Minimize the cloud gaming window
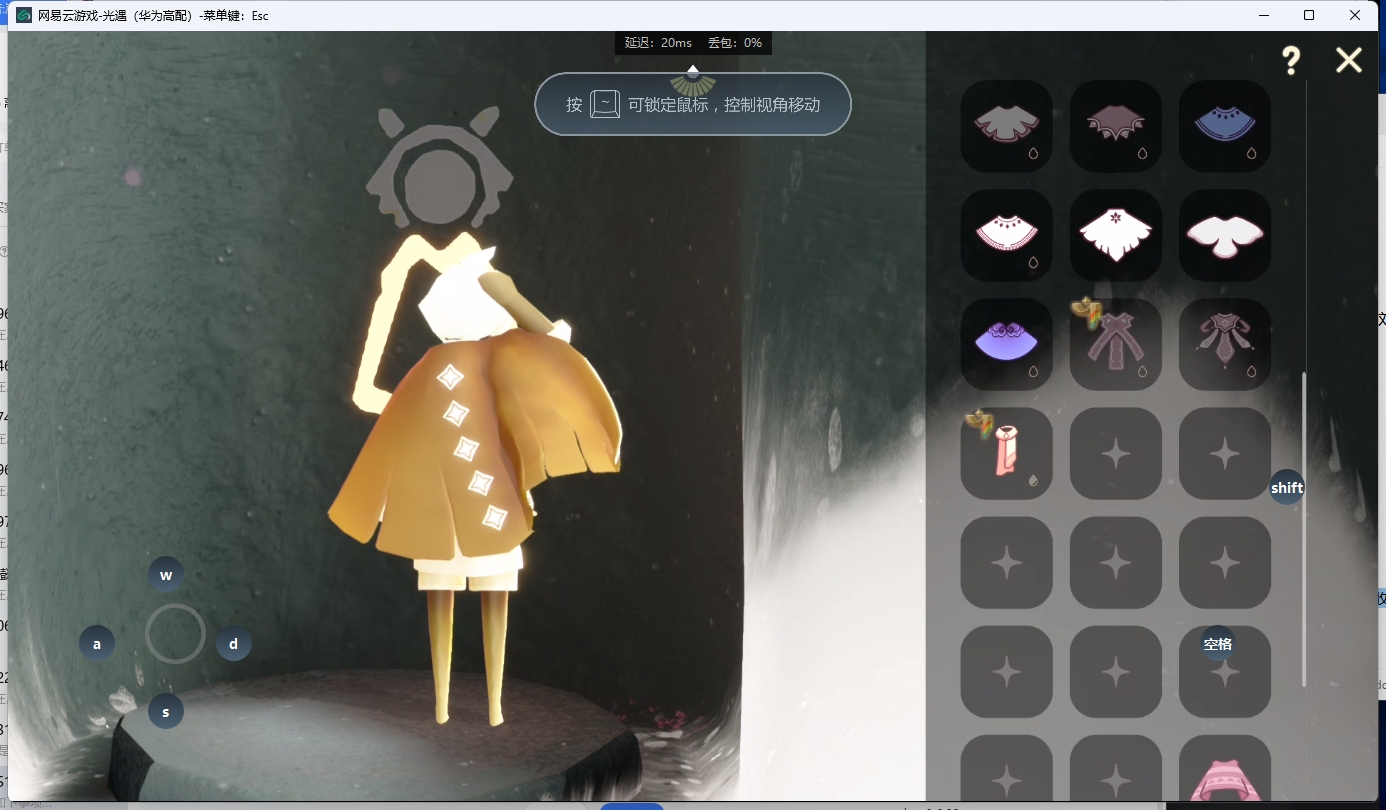Image resolution: width=1386 pixels, height=810 pixels. (x=1264, y=15)
